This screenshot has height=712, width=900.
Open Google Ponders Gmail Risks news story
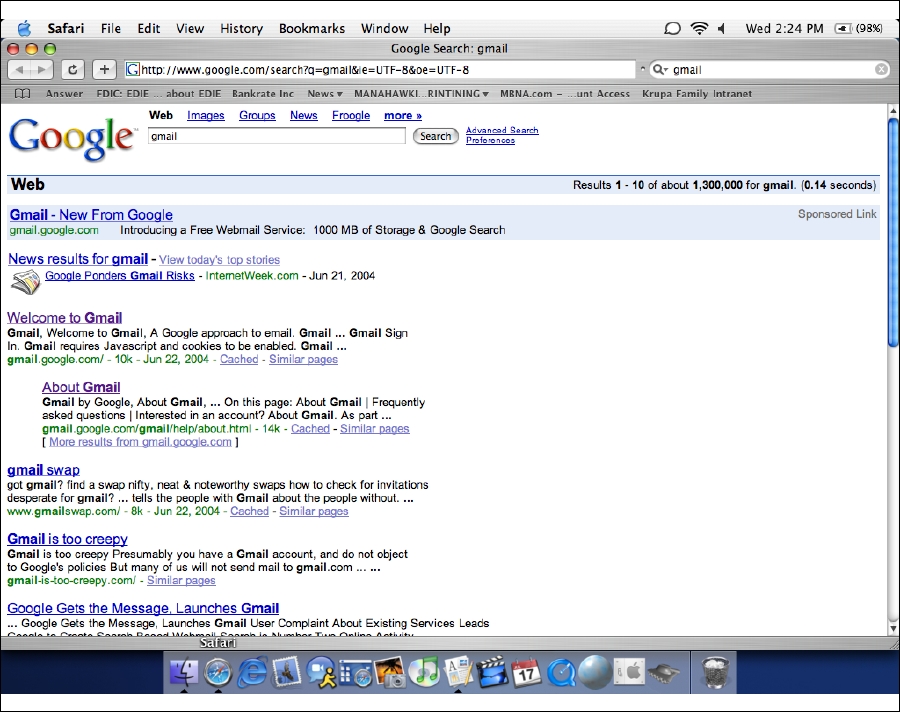[119, 276]
